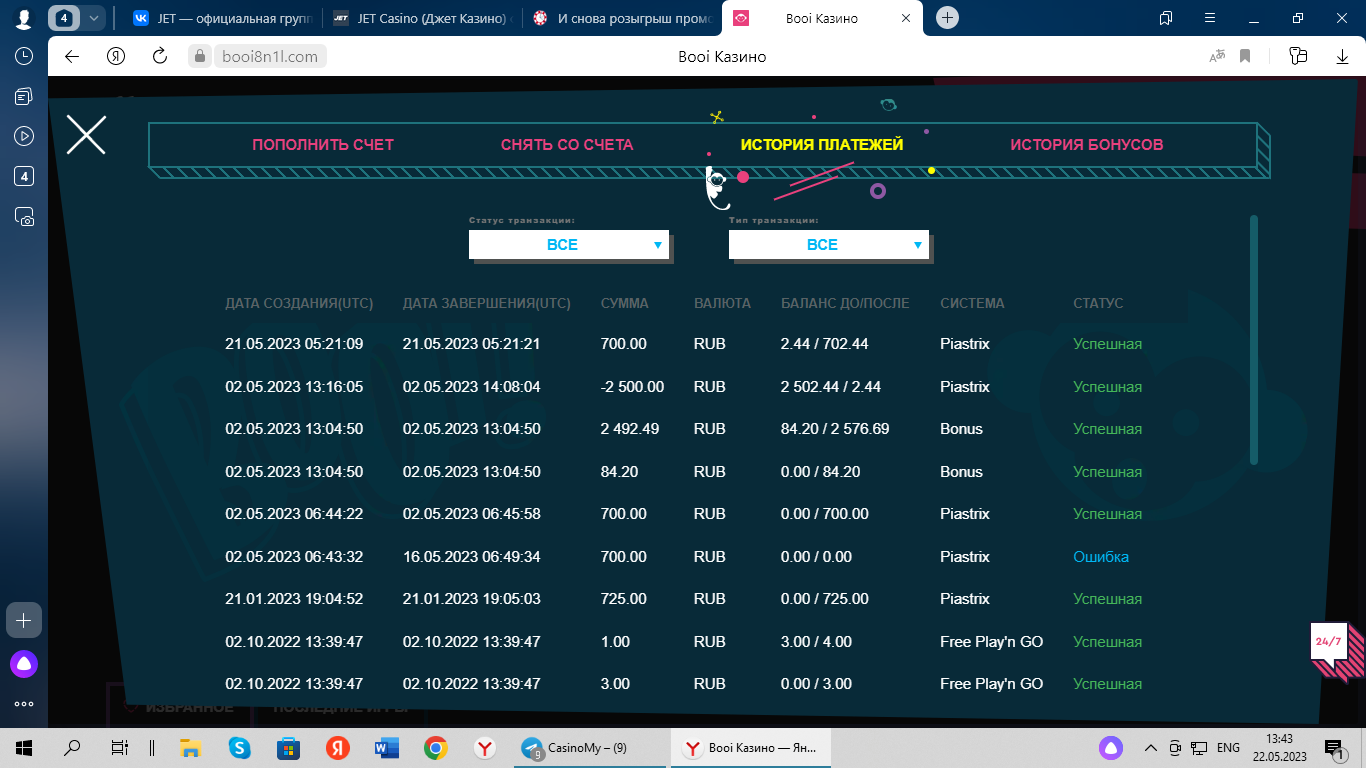This screenshot has width=1366, height=768.
Task: Open a new browser tab
Action: (948, 18)
